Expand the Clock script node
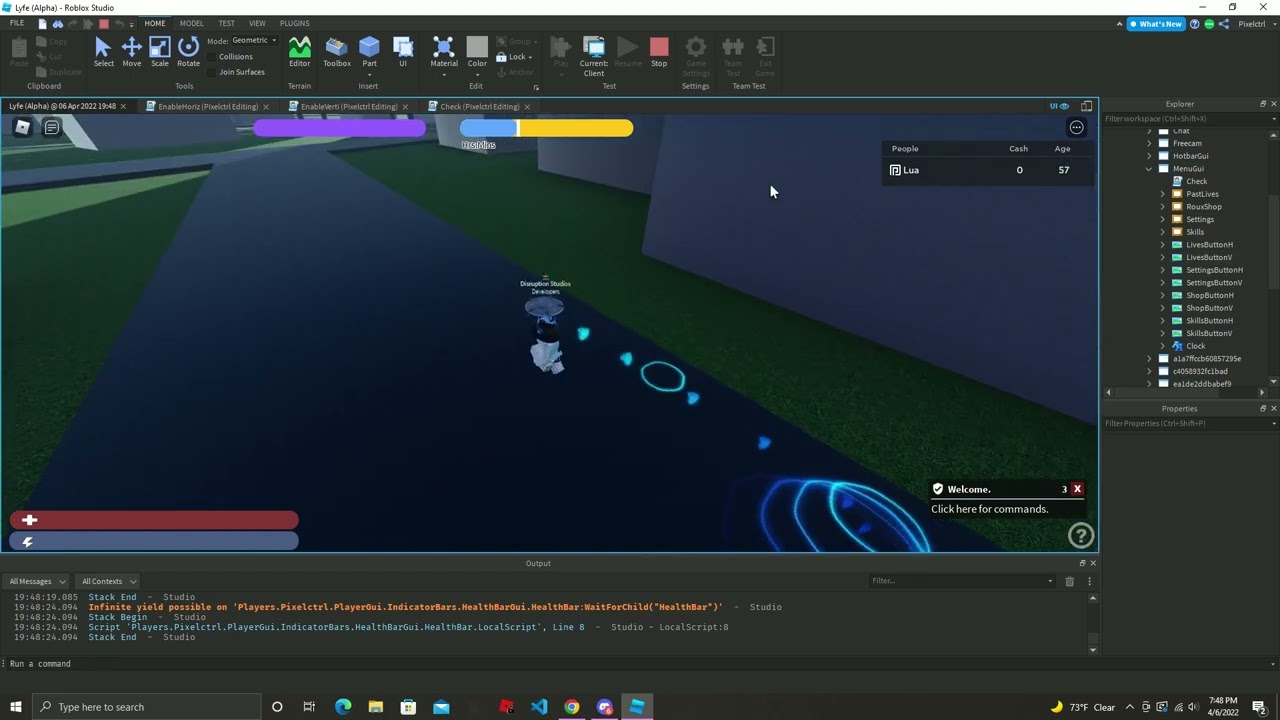Viewport: 1280px width, 720px height. [1163, 346]
